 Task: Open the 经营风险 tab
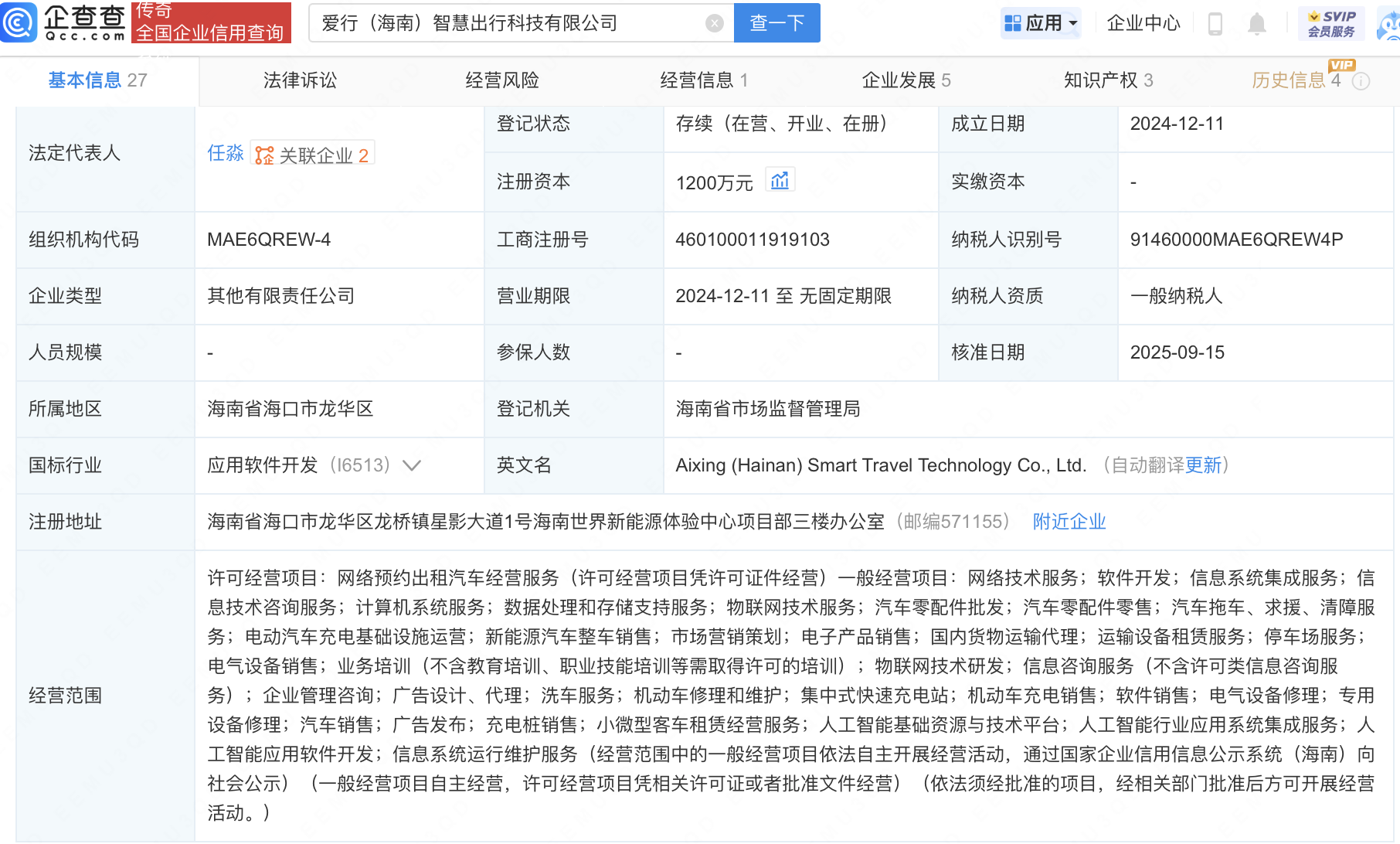pyautogui.click(x=501, y=80)
